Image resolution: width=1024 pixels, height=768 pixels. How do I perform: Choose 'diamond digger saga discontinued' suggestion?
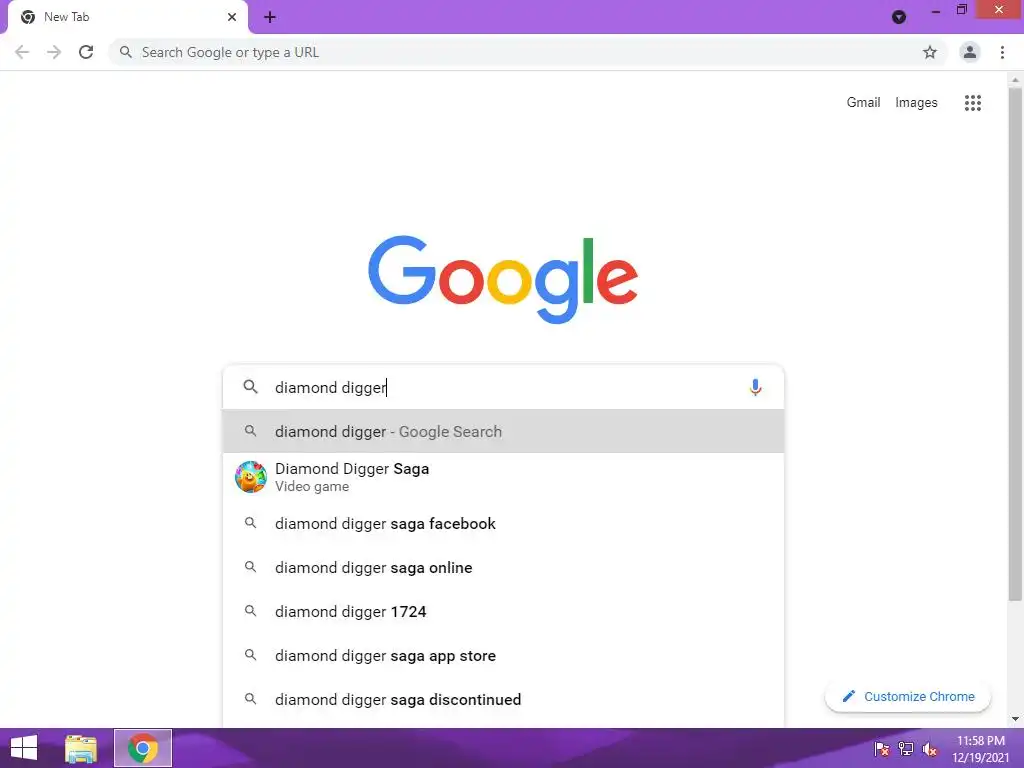504,699
